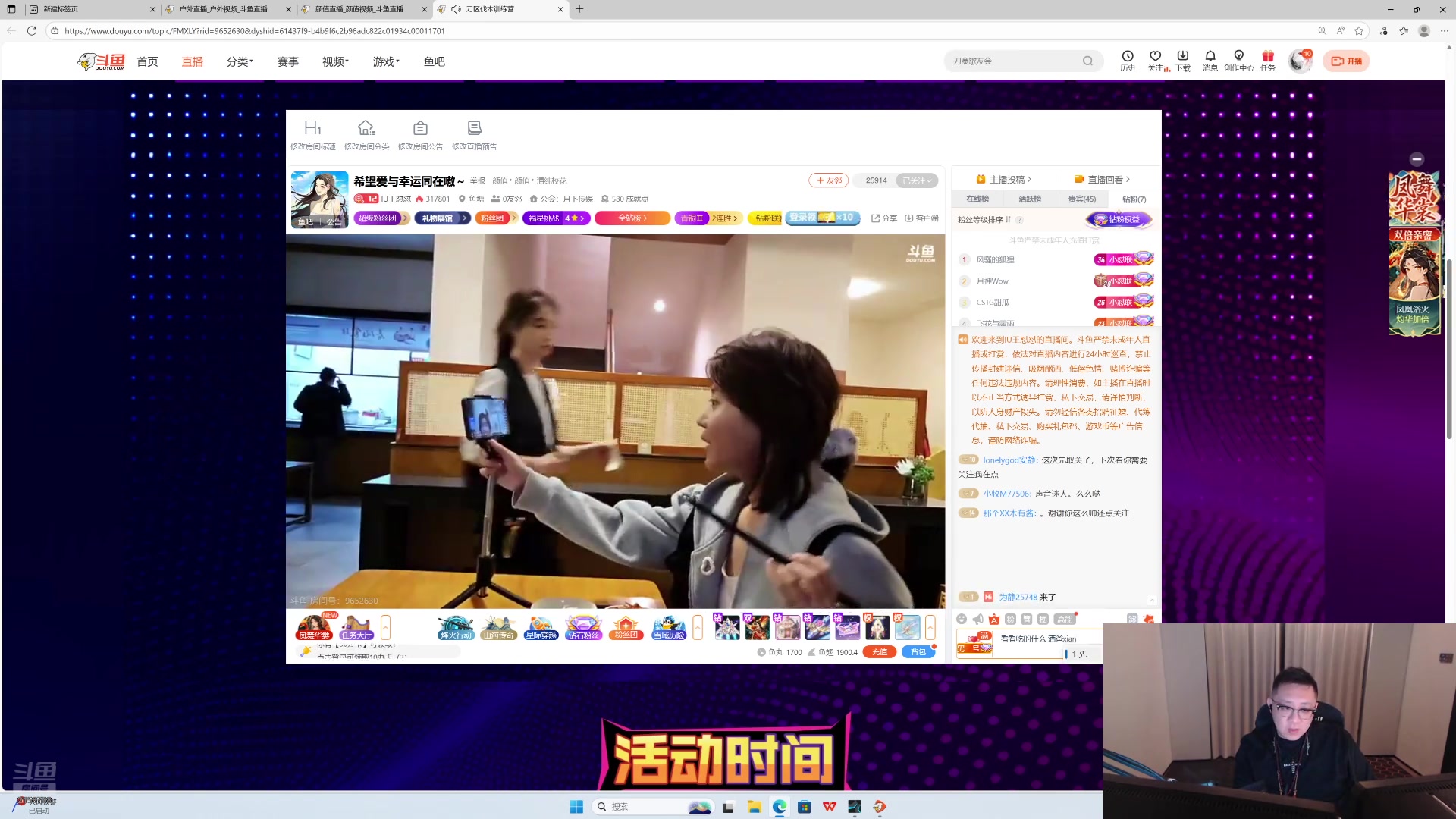Click the search magnifier in the top bar
The image size is (1456, 819).
coord(1087,61)
